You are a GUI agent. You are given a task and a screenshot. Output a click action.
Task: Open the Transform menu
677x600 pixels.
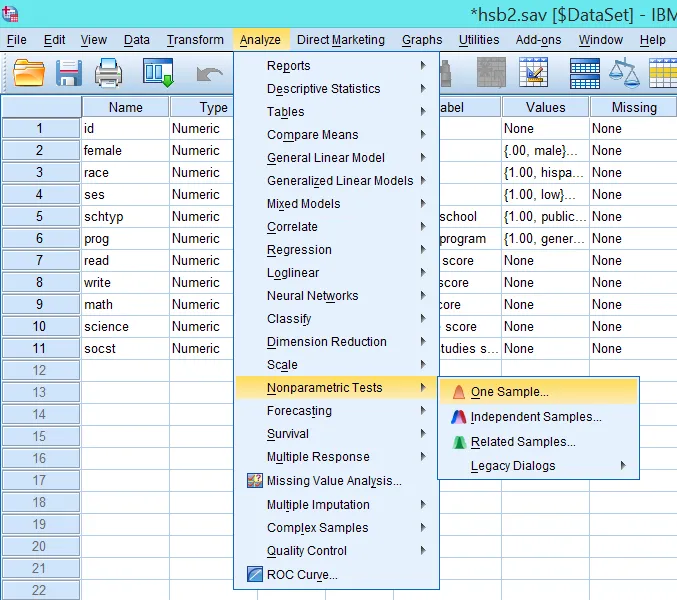(x=195, y=40)
